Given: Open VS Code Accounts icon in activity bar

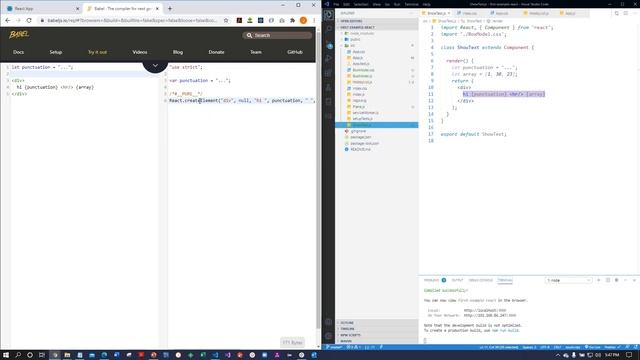Looking at the screenshot, I should 329,322.
